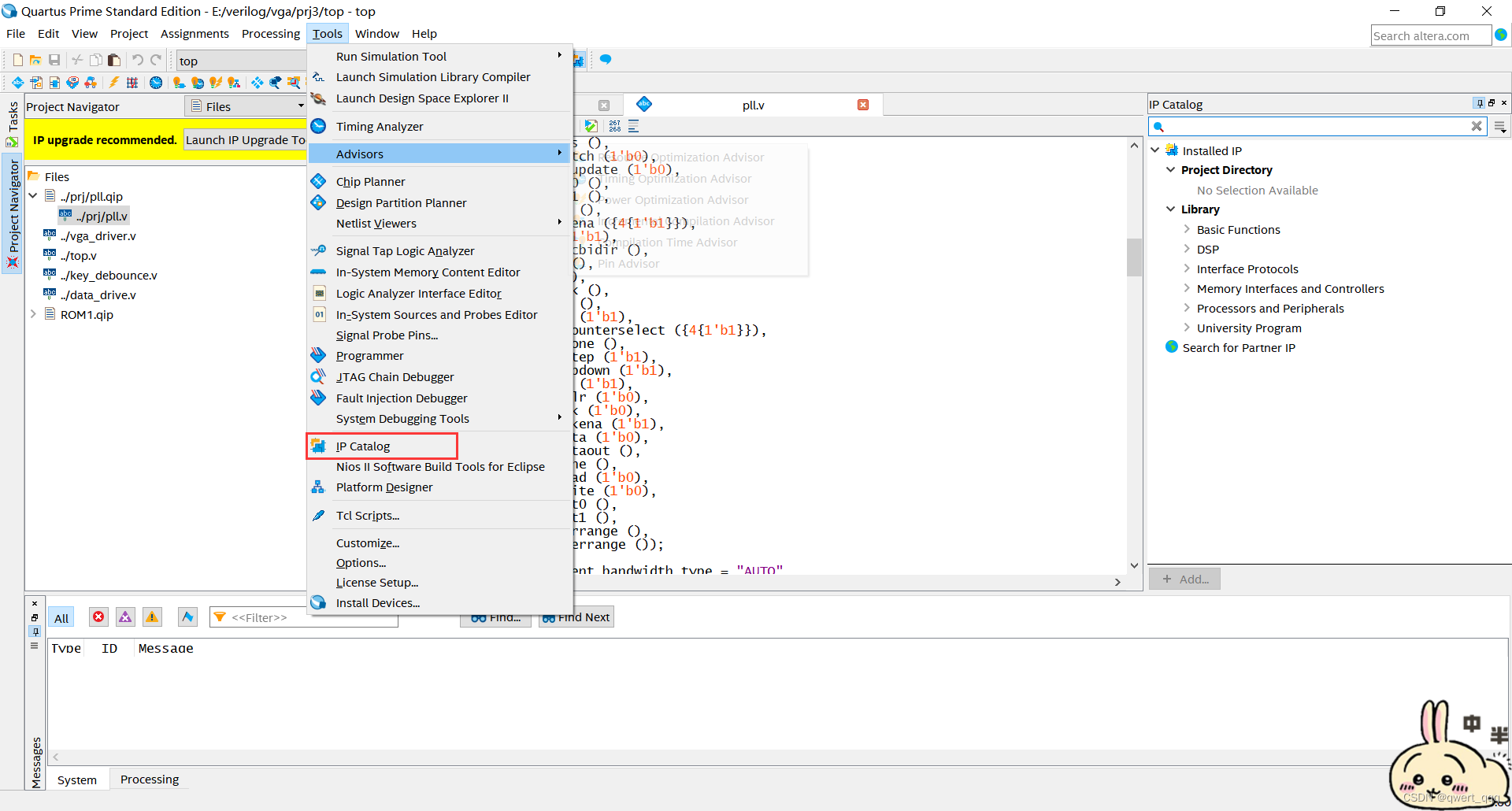Viewport: 1512px width, 811px height.
Task: Expand Basic Functions in IP Catalog
Action: (x=1187, y=229)
